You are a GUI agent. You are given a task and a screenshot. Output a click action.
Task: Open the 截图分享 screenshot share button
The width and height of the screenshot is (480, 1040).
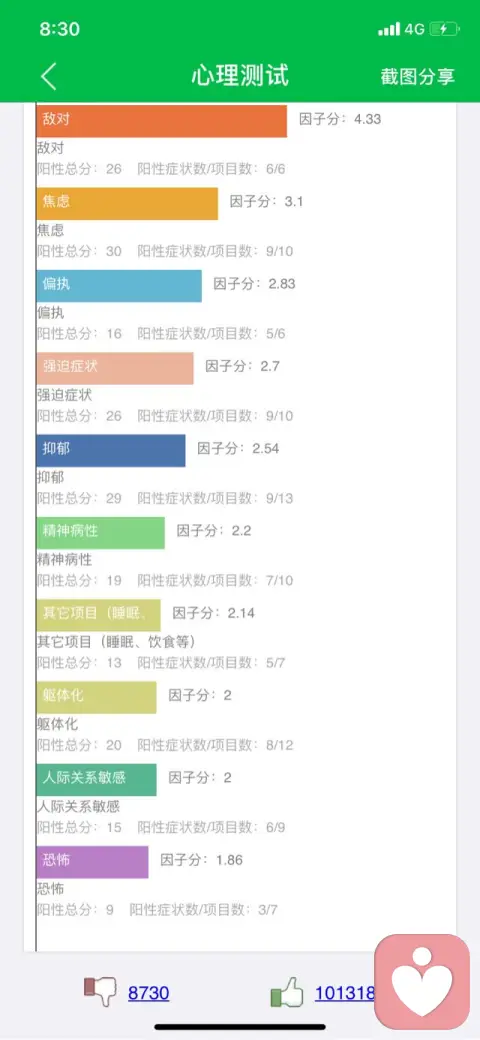pyautogui.click(x=418, y=76)
